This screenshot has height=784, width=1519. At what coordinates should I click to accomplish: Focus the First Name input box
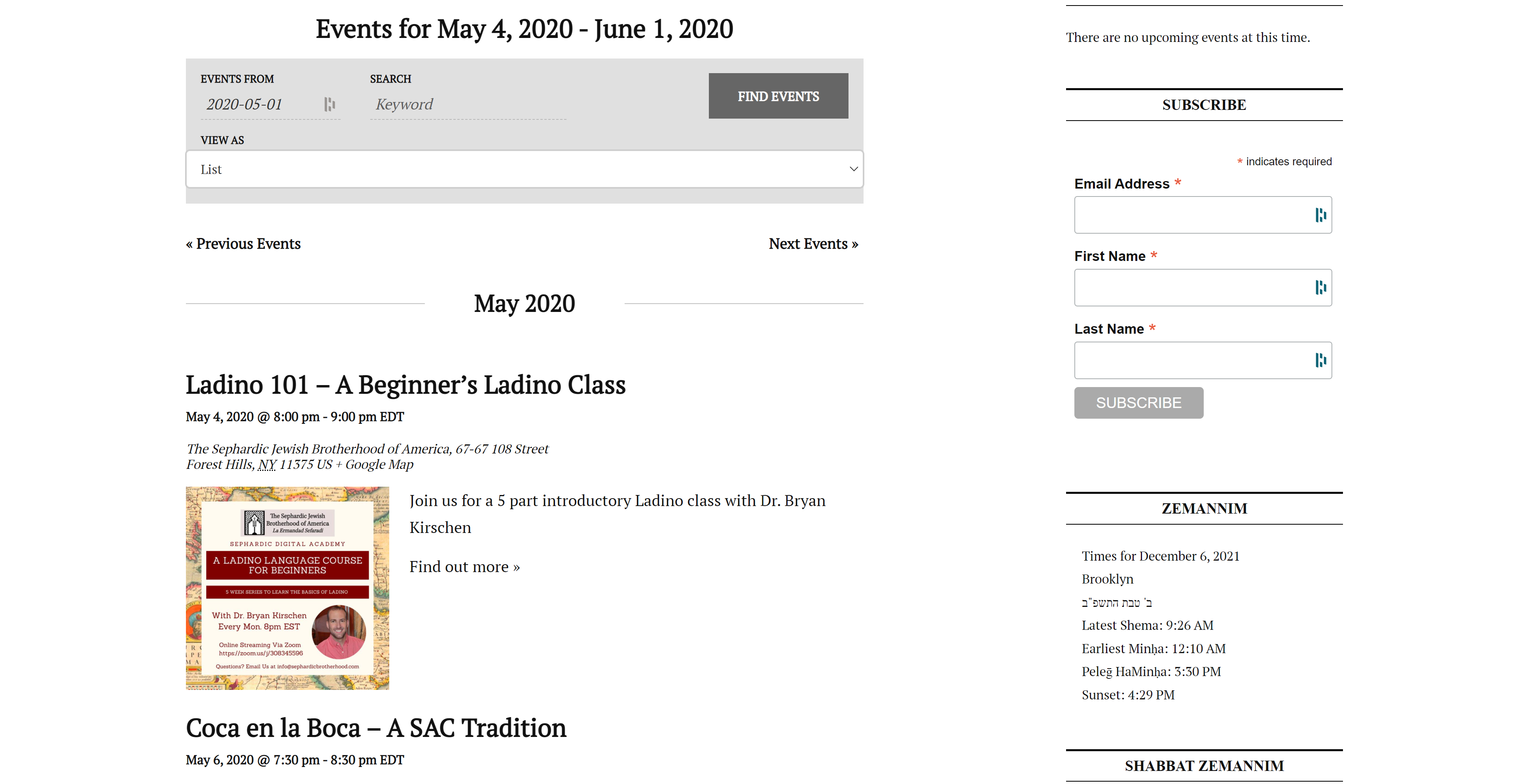pyautogui.click(x=1191, y=288)
